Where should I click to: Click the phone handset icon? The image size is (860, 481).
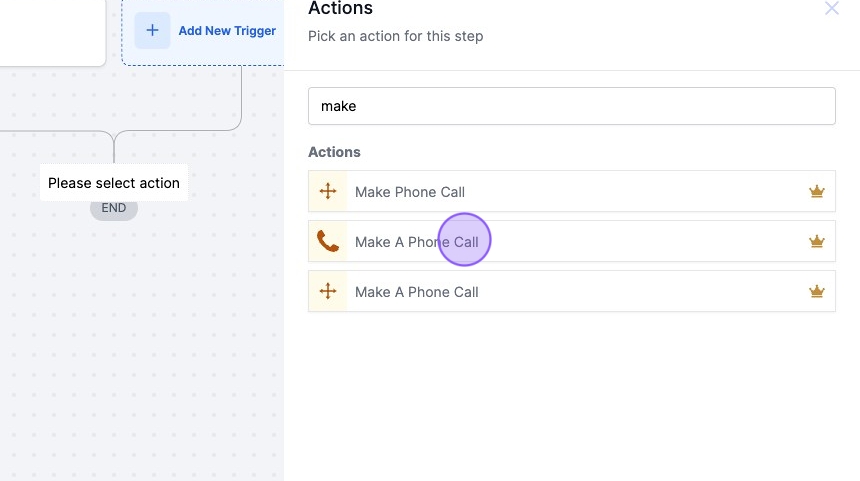coord(328,241)
